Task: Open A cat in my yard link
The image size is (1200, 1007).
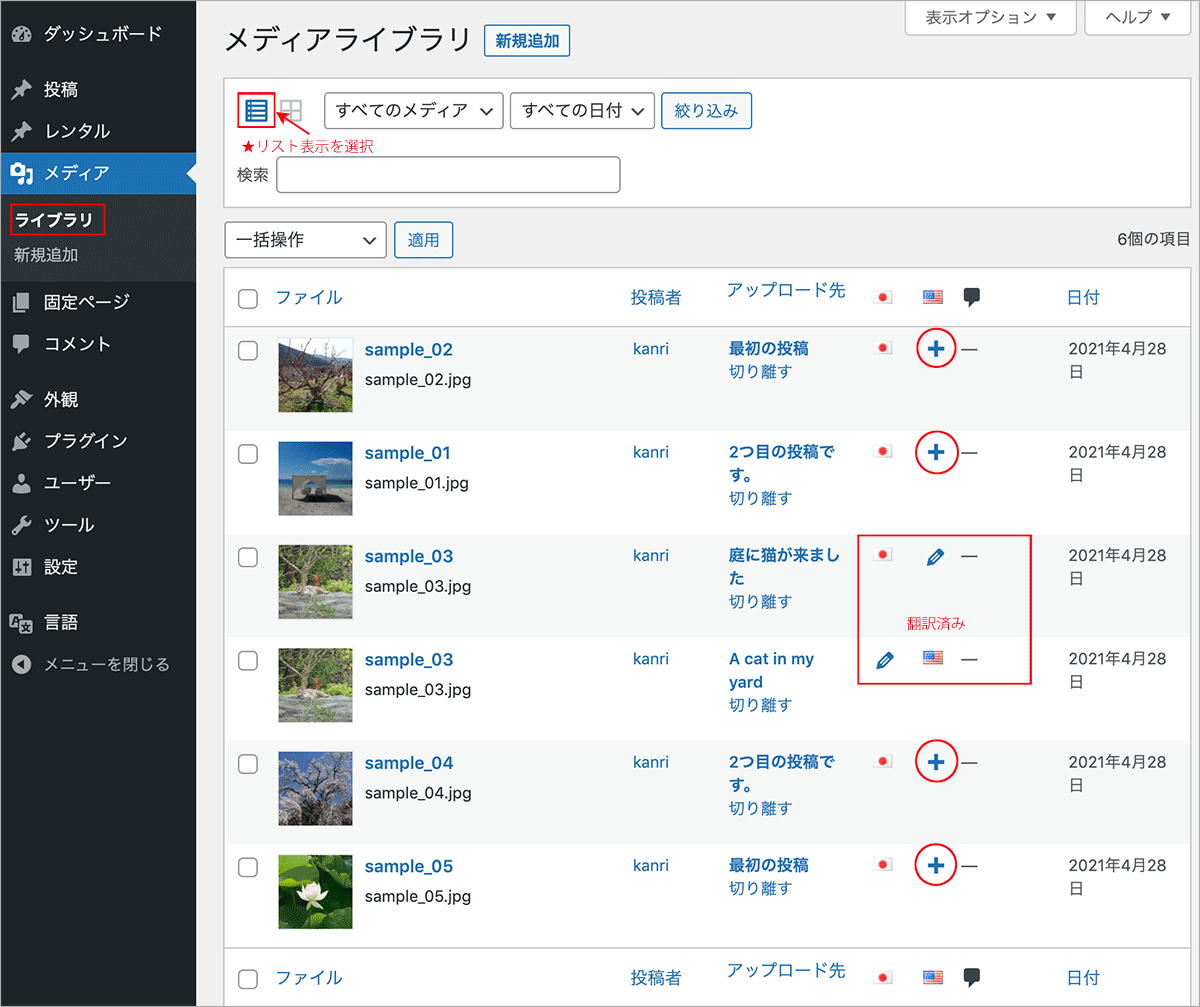Action: click(771, 670)
